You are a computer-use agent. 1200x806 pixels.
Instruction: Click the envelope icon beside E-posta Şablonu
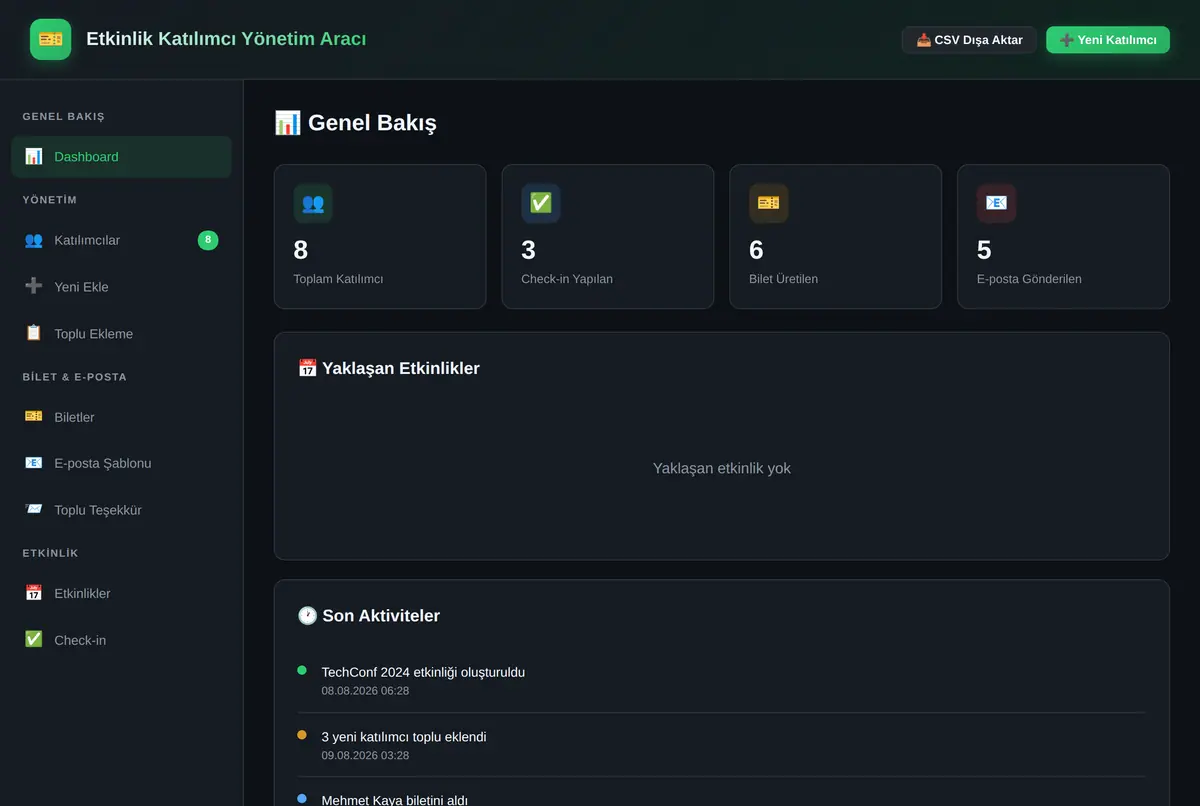34,463
